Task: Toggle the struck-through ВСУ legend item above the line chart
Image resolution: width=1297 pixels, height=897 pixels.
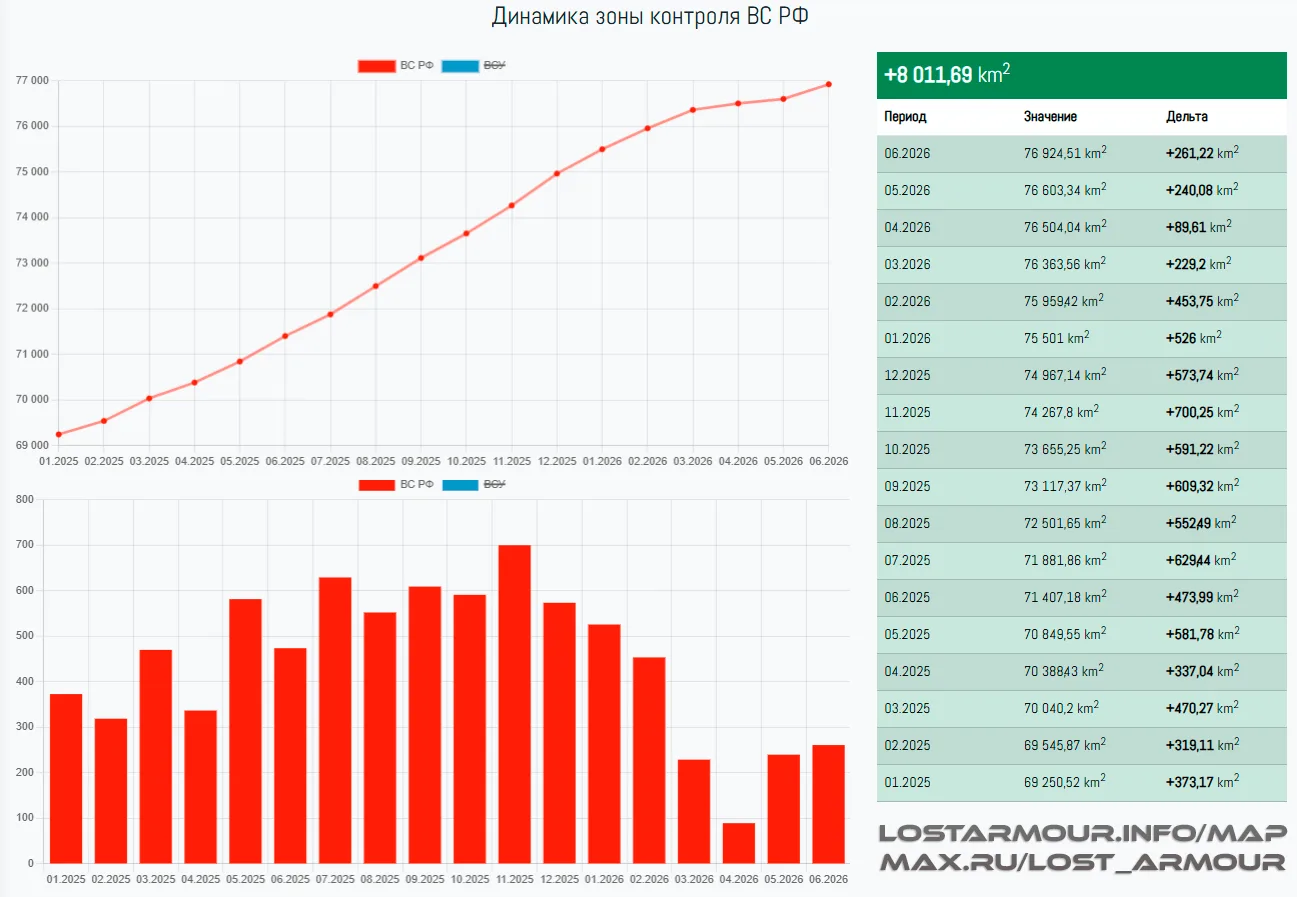Action: [x=474, y=66]
